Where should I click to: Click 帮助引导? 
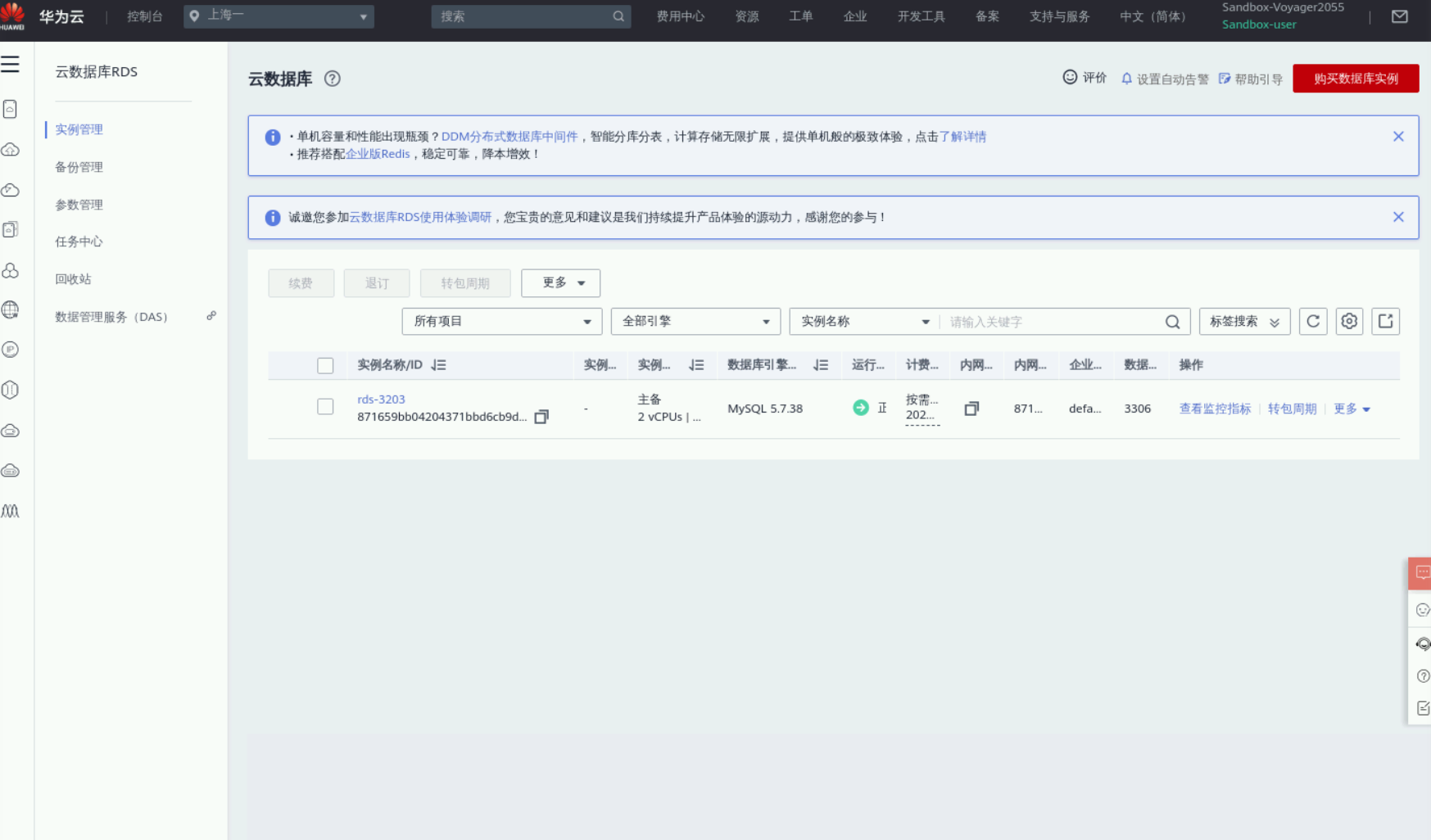pyautogui.click(x=1251, y=79)
